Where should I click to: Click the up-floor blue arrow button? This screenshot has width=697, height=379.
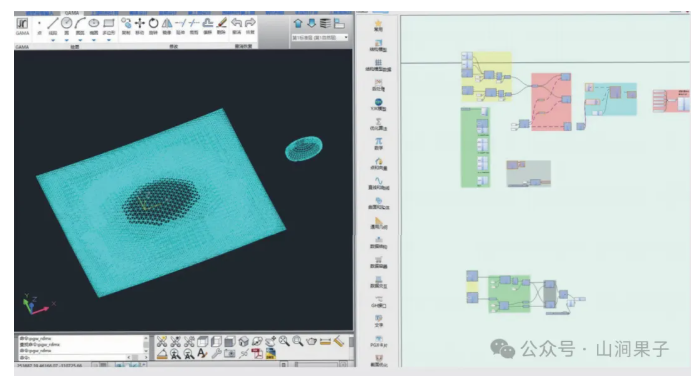point(298,23)
